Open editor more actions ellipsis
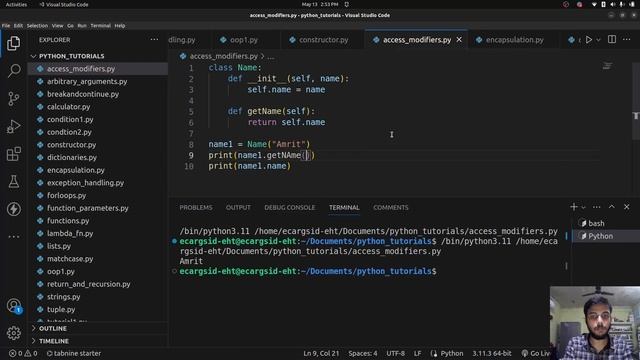Screen dimensions: 640x360 pyautogui.click(x=627, y=40)
